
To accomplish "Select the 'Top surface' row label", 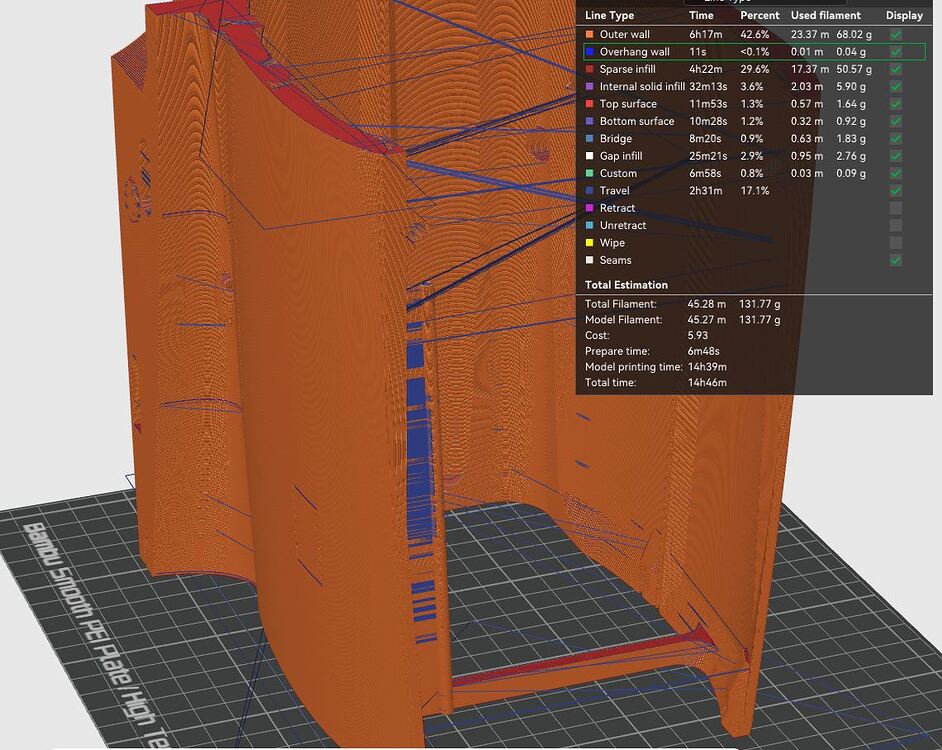I will (x=628, y=105).
